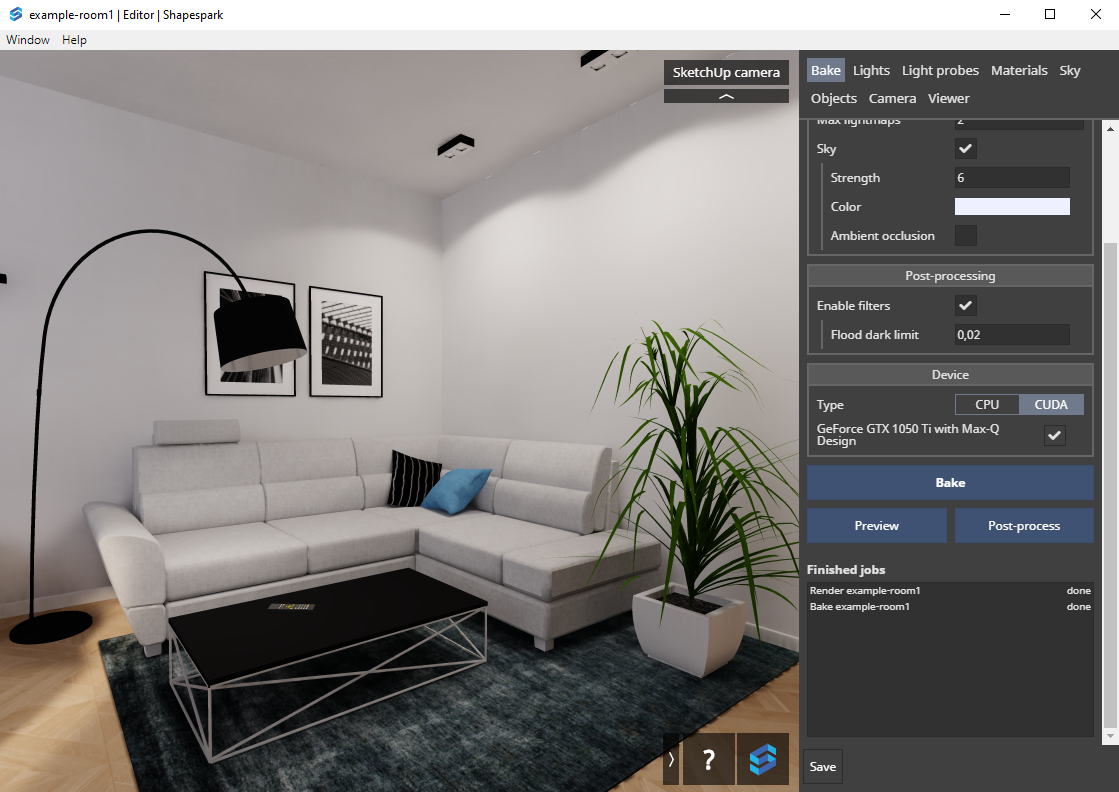Open the Window menu
The width and height of the screenshot is (1119, 792).
click(x=28, y=40)
